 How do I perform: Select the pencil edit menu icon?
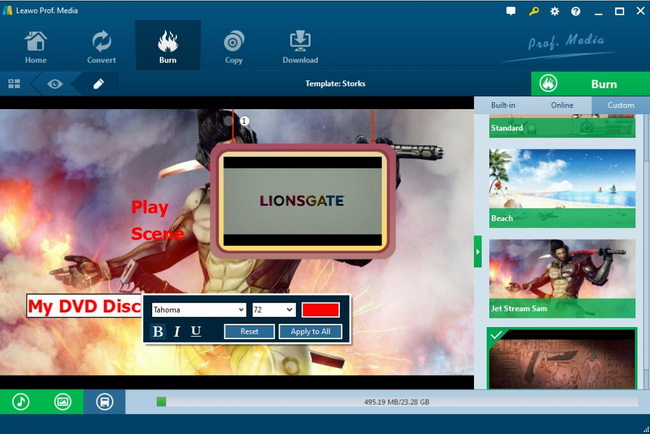coord(98,84)
